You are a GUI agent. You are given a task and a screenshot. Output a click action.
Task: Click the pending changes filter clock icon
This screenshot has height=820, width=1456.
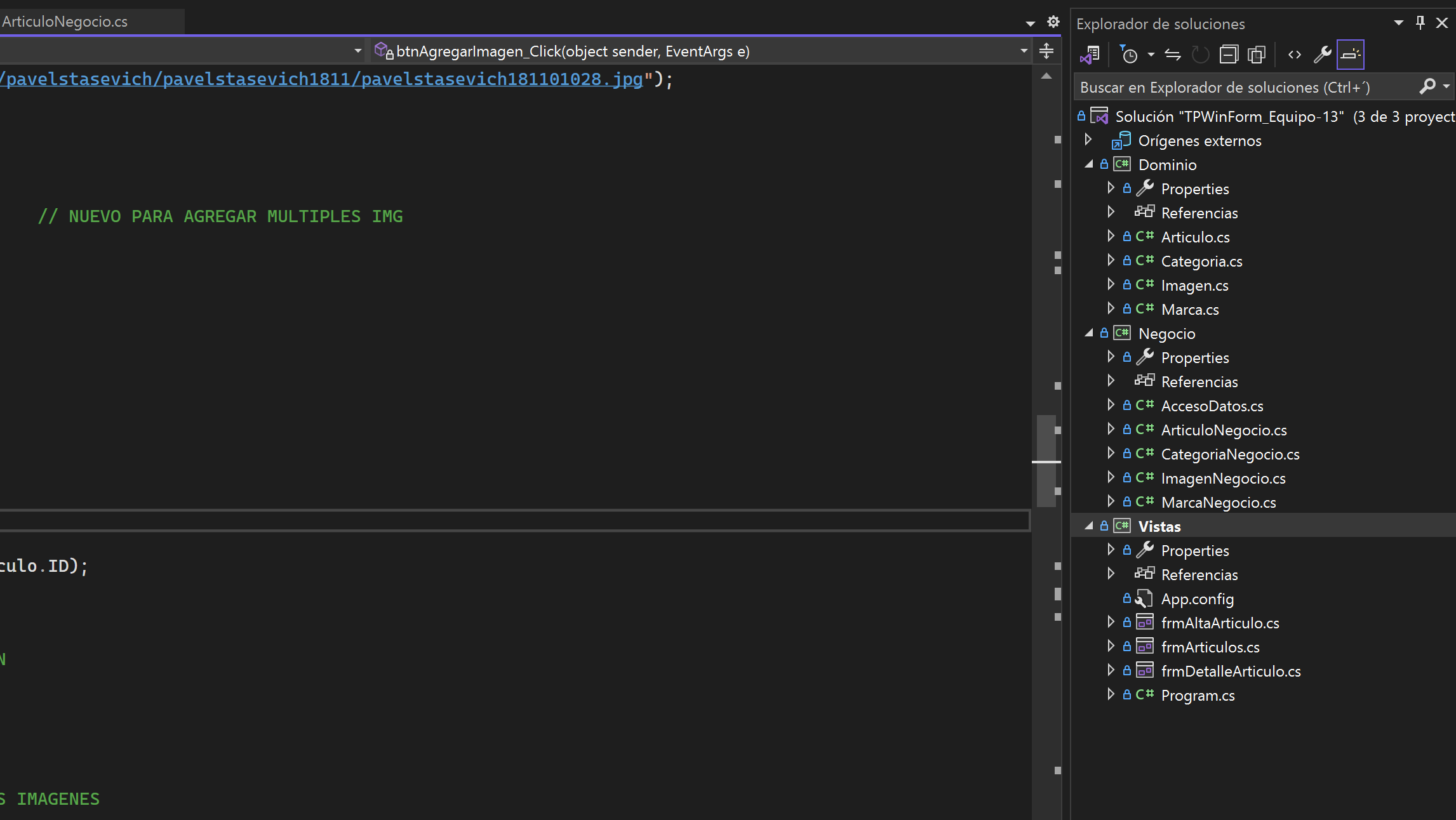coord(1128,55)
